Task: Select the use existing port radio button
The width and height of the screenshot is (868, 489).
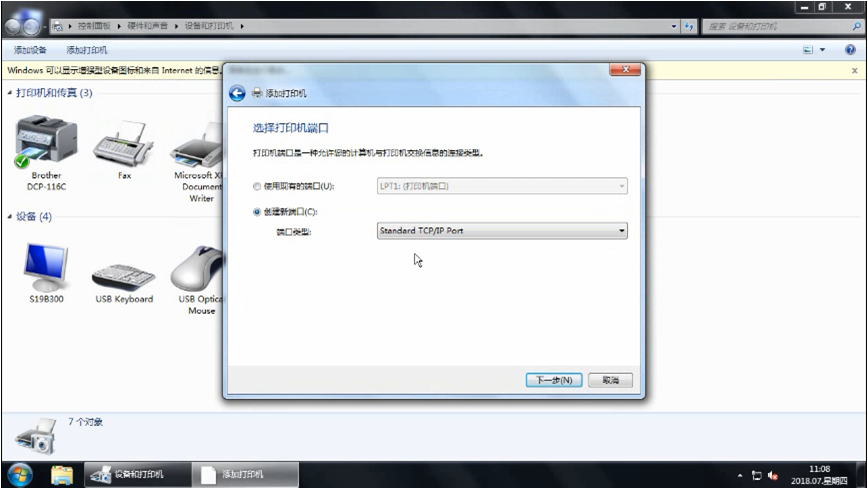Action: 257,187
